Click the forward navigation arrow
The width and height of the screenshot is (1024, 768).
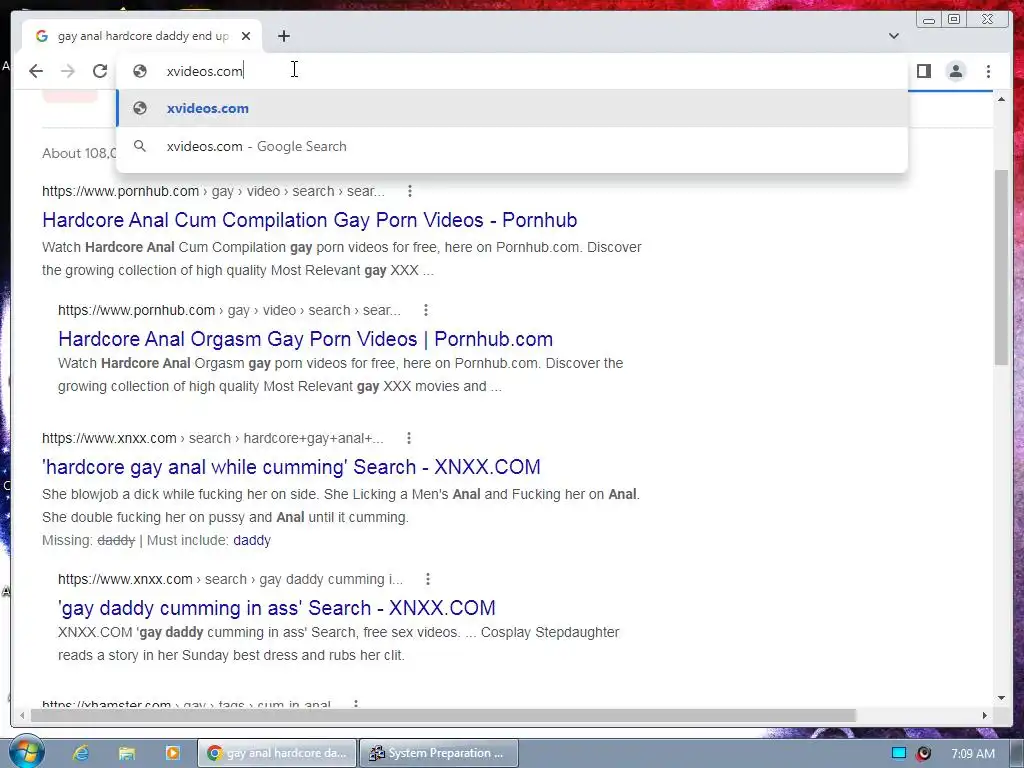(68, 71)
